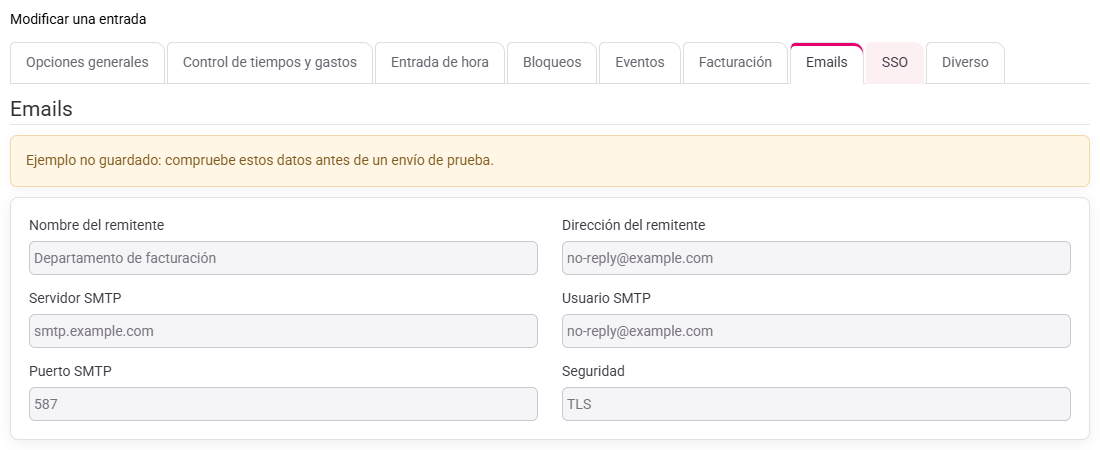The height and width of the screenshot is (450, 1100).
Task: Click the Nombre del remitente label
Action: click(97, 225)
